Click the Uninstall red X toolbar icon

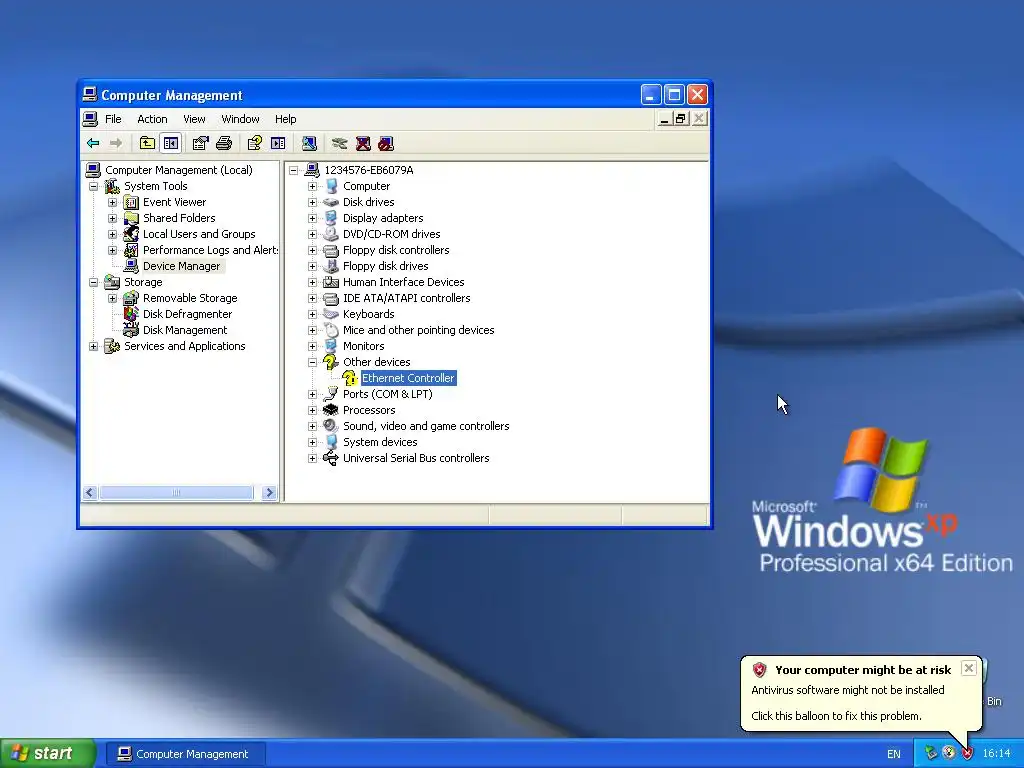click(x=363, y=143)
